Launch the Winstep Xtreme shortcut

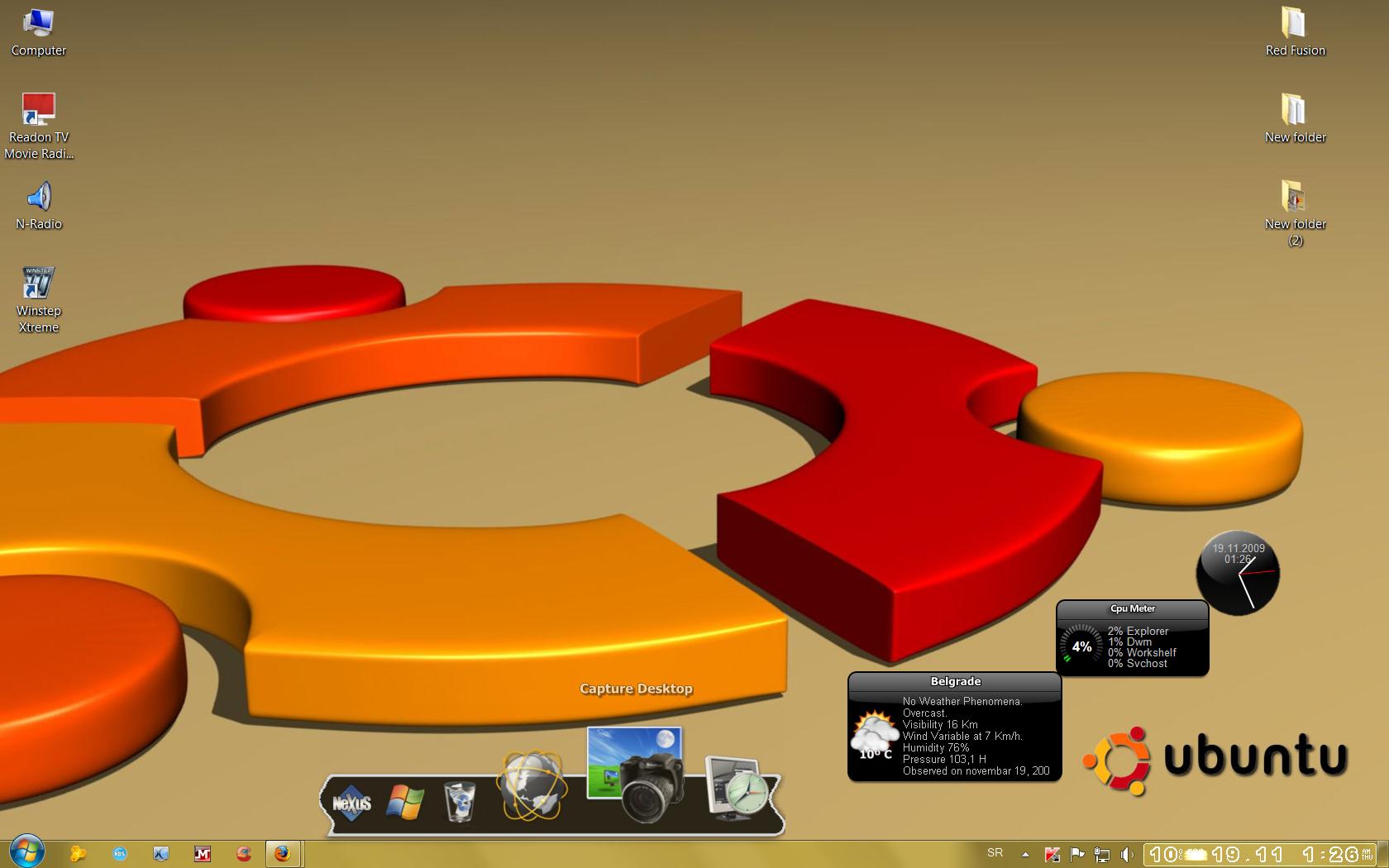tap(39, 299)
